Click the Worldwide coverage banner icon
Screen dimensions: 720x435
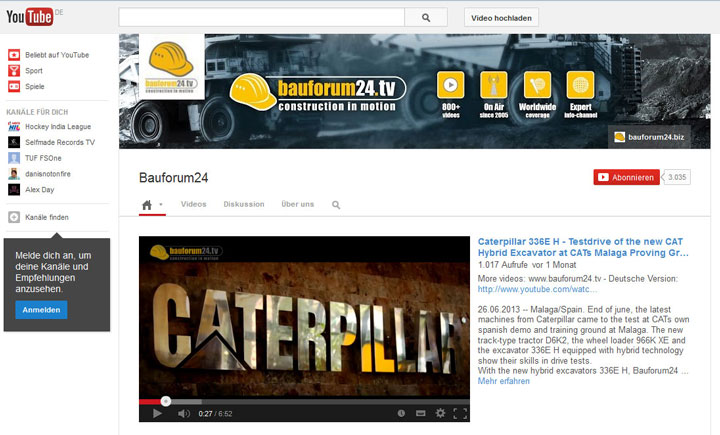pos(537,85)
